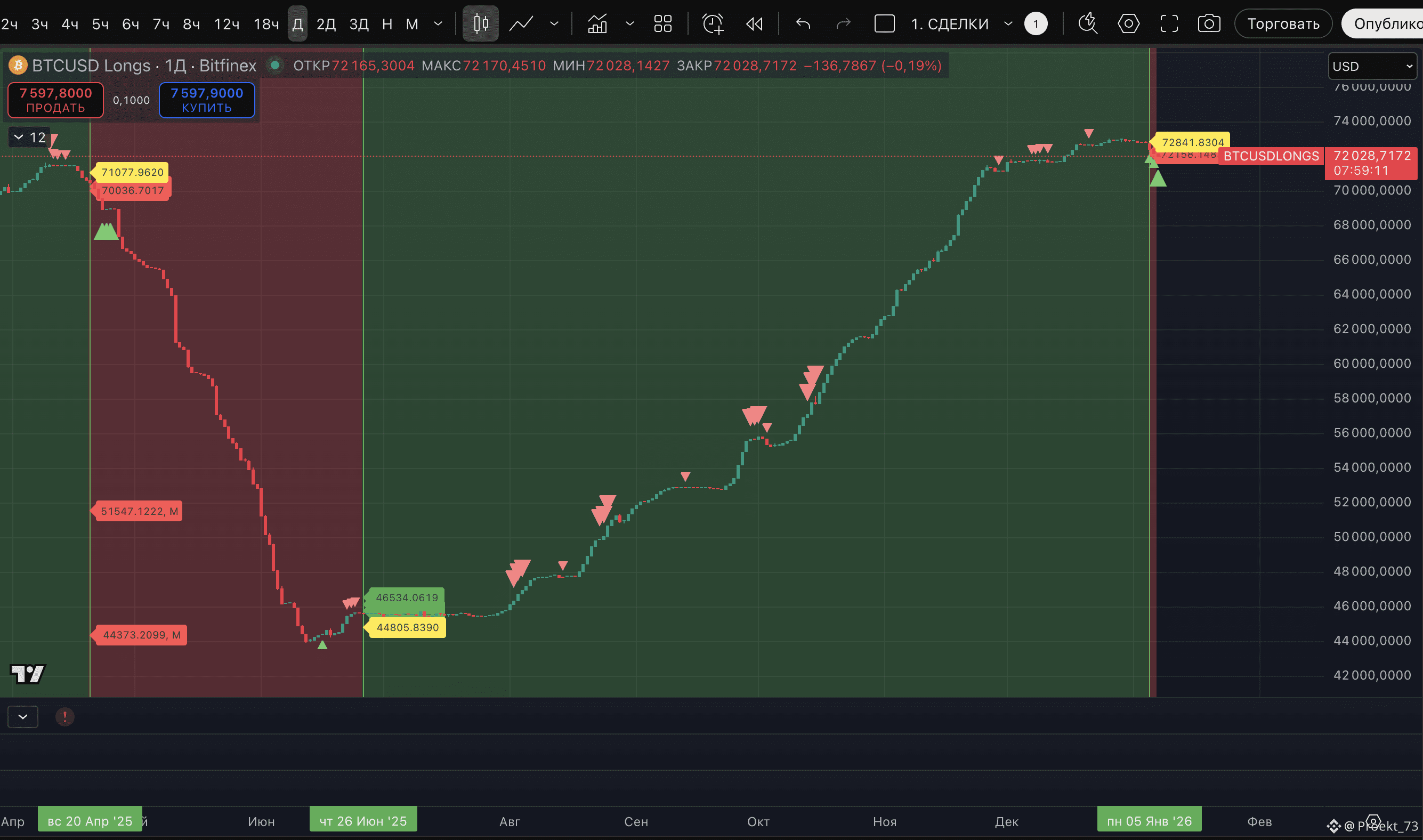Switch to the 2Д timeframe
The height and width of the screenshot is (840, 1423).
[x=326, y=24]
